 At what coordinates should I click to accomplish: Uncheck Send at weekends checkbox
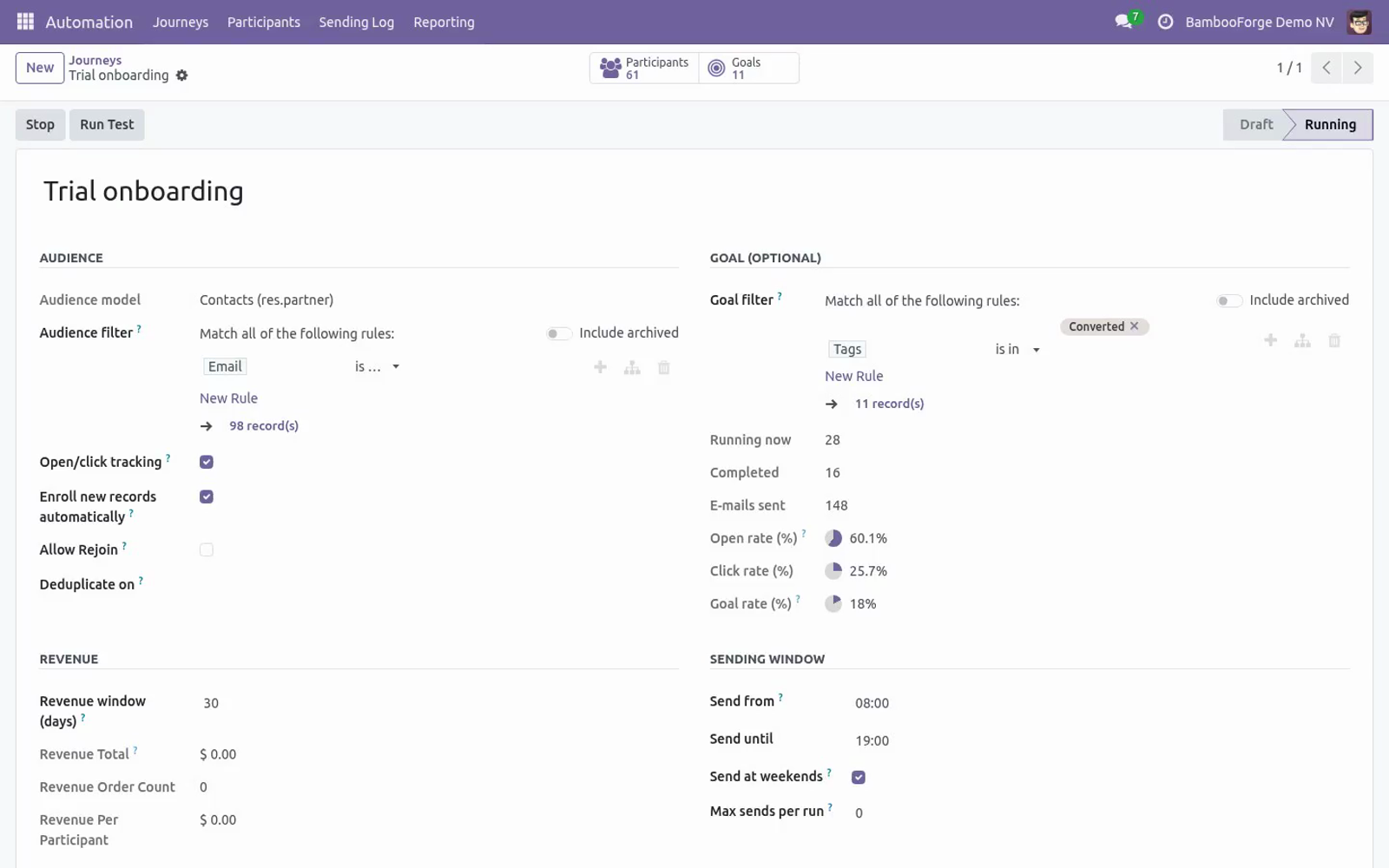click(859, 777)
